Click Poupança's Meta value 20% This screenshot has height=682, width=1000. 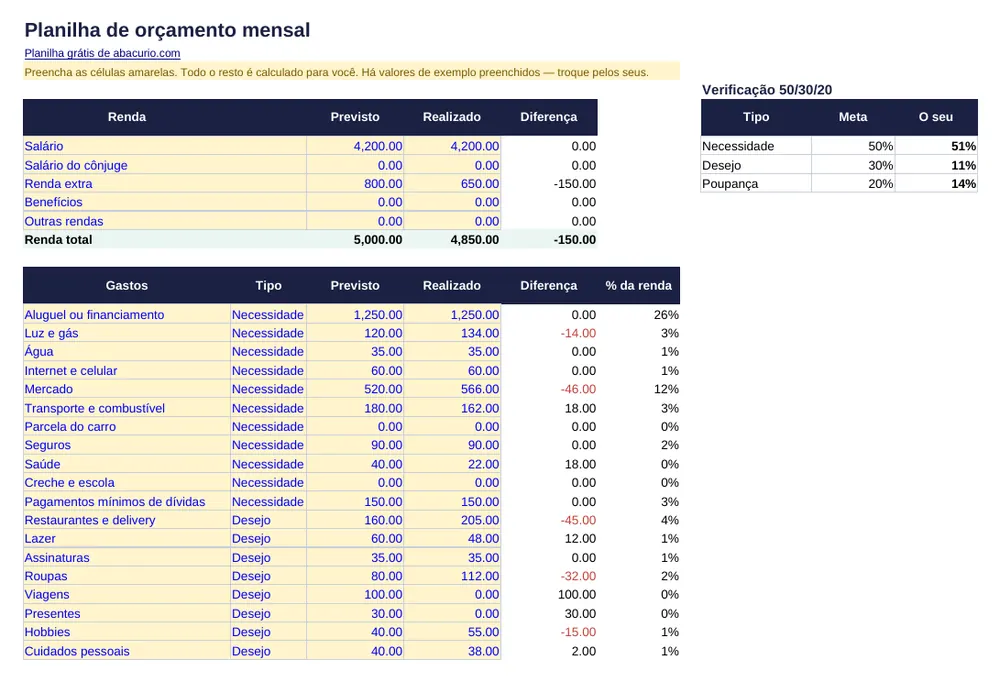(880, 184)
